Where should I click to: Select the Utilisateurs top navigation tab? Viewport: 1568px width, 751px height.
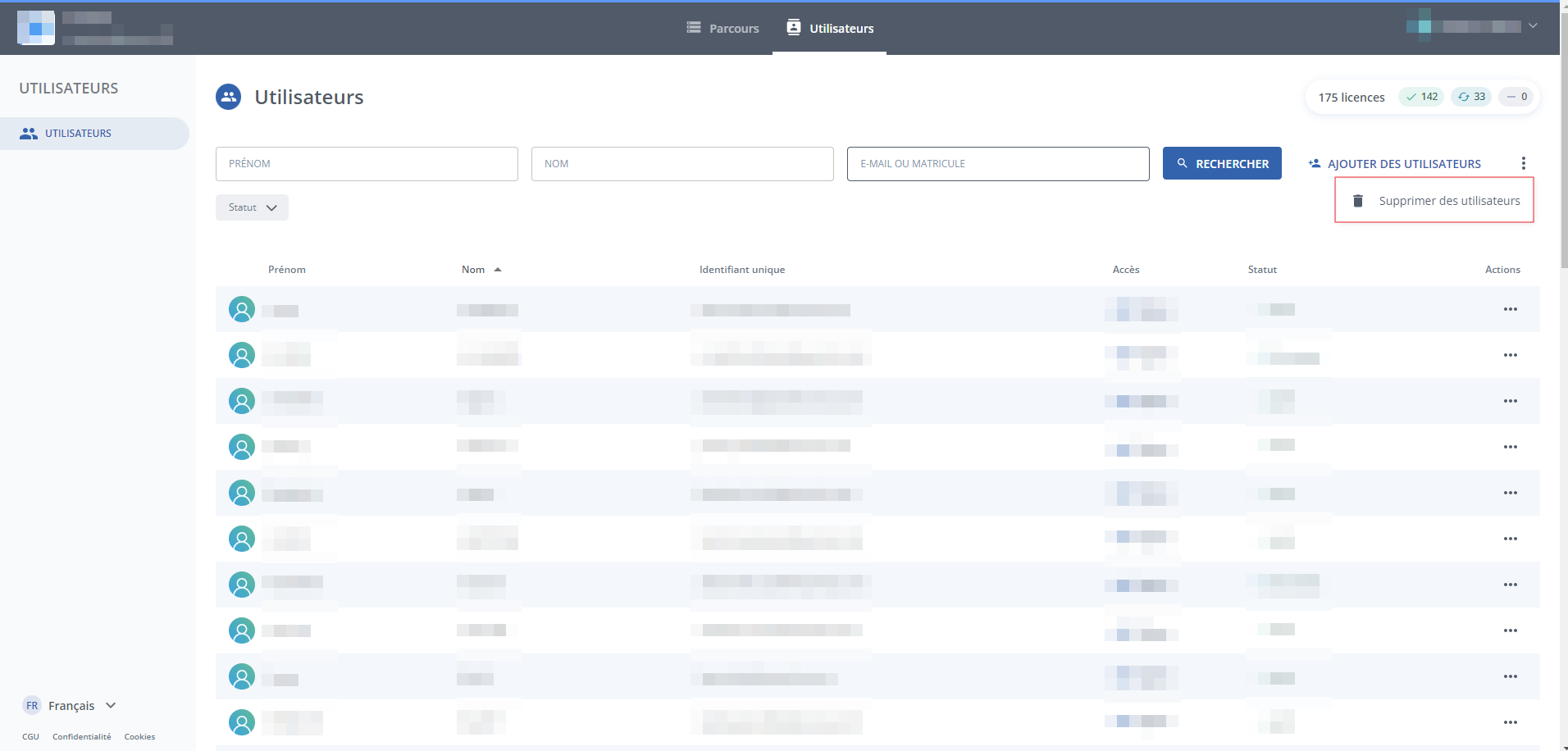tap(829, 28)
